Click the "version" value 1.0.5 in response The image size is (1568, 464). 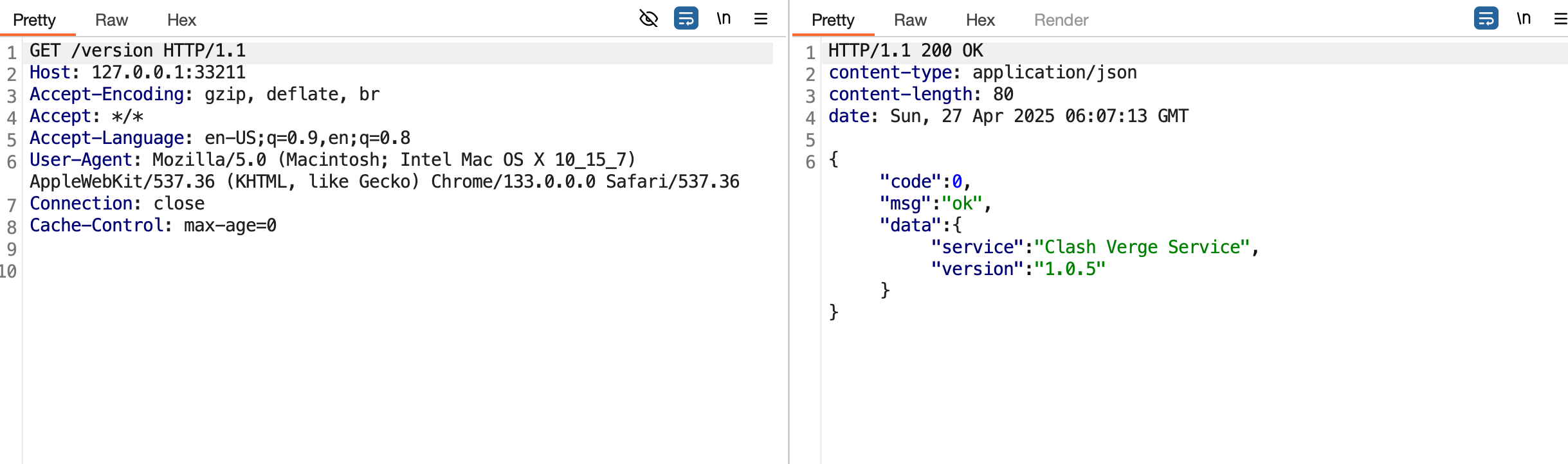1070,269
